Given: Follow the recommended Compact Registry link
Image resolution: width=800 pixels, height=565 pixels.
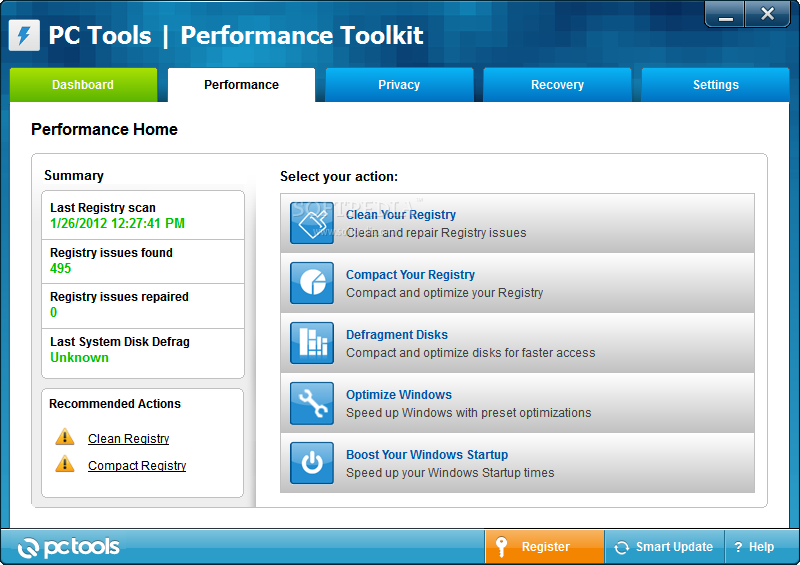Looking at the screenshot, I should pyautogui.click(x=137, y=465).
